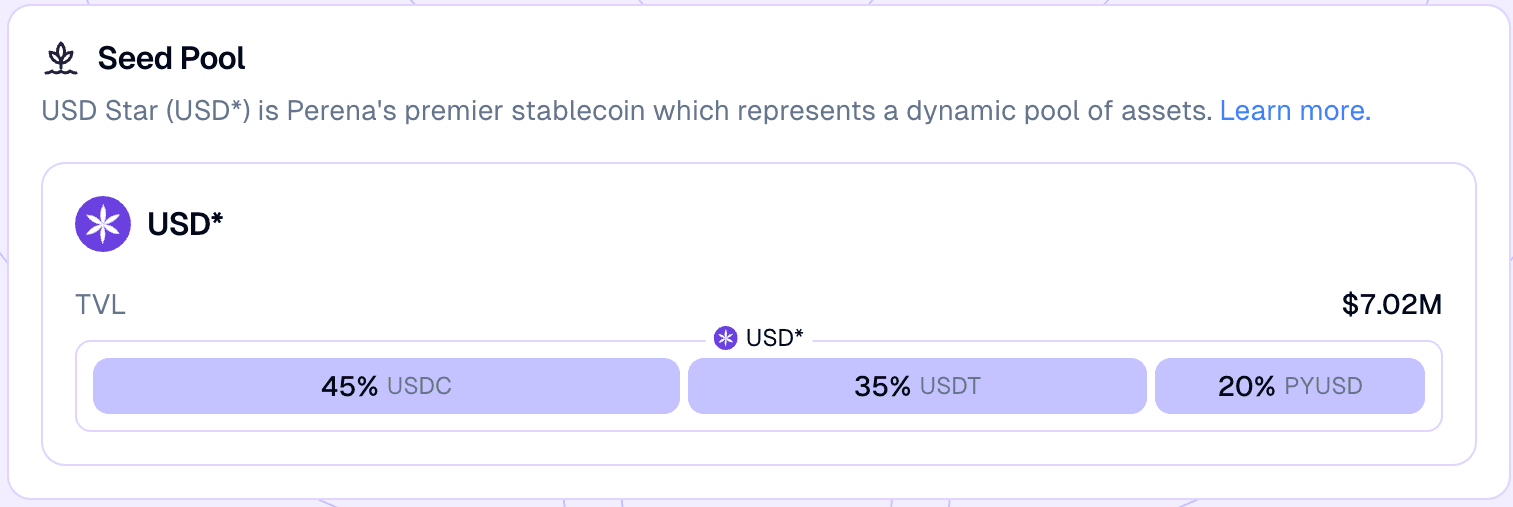Click the USD* pool title text

click(185, 224)
